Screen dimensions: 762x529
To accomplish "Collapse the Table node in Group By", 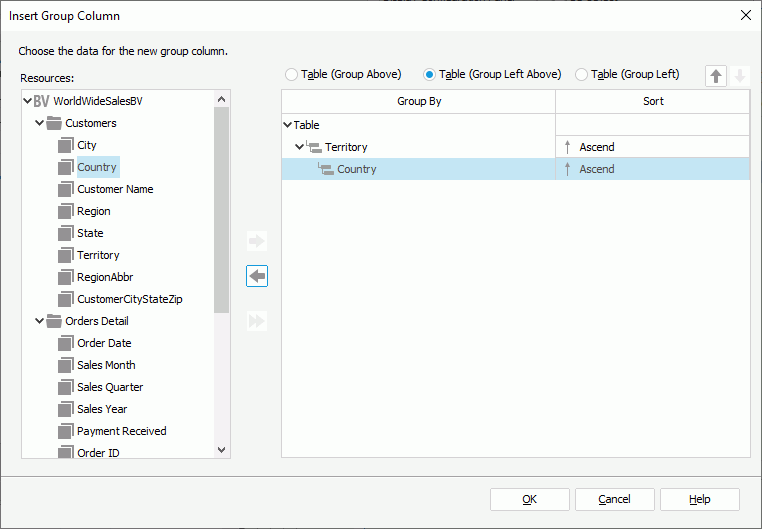I will tap(288, 125).
